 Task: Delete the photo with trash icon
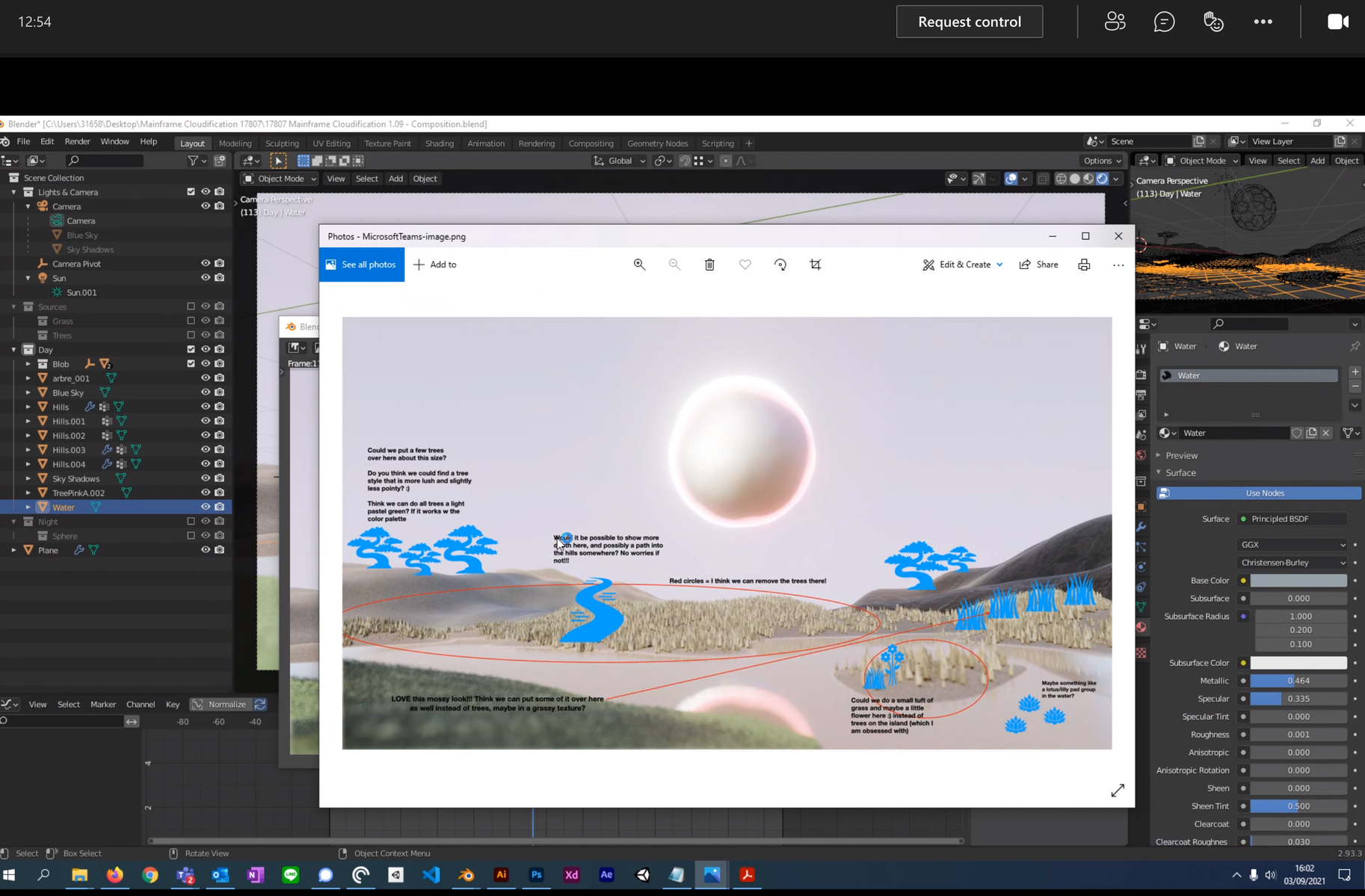(709, 265)
